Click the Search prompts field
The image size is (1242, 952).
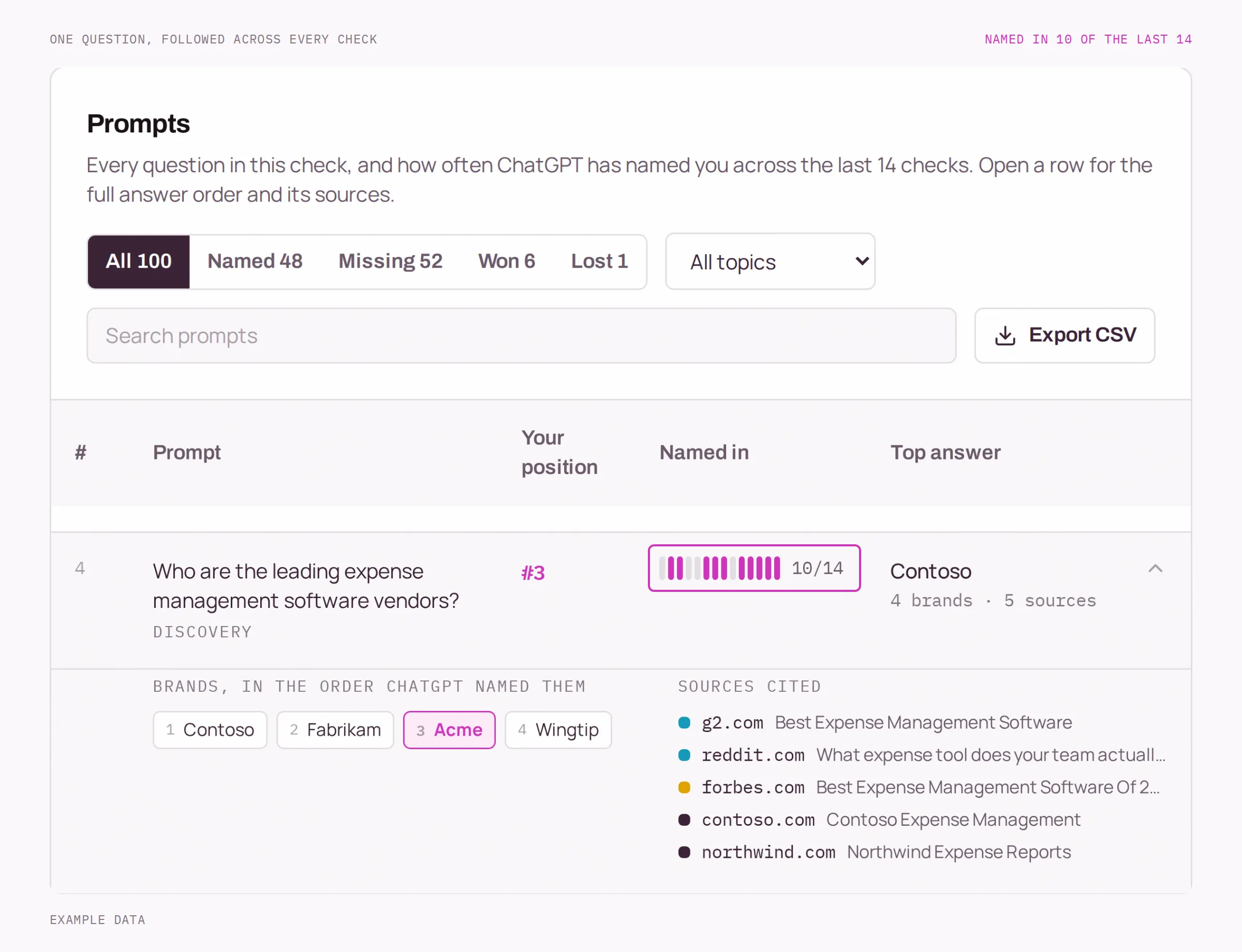521,335
